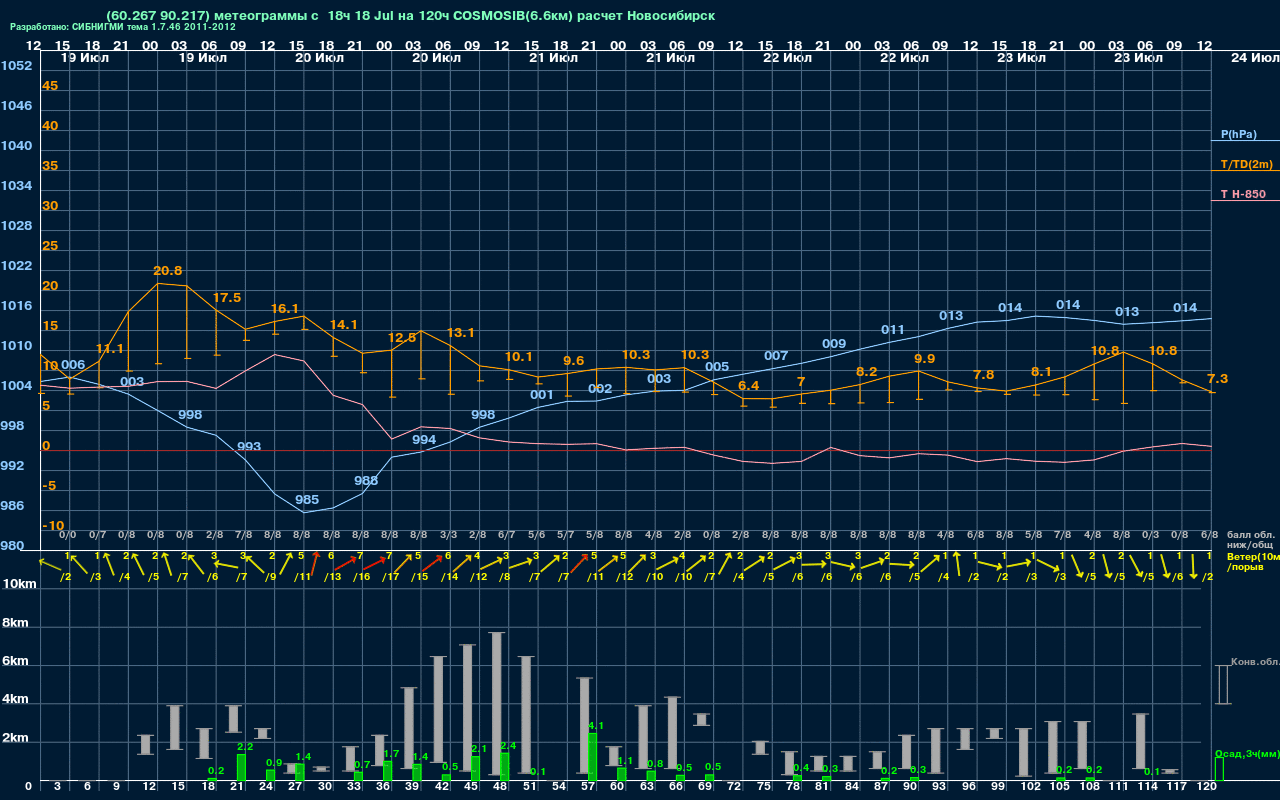The width and height of the screenshot is (1280, 800).
Task: Click the 980 pressure axis label
Action: click(13, 546)
